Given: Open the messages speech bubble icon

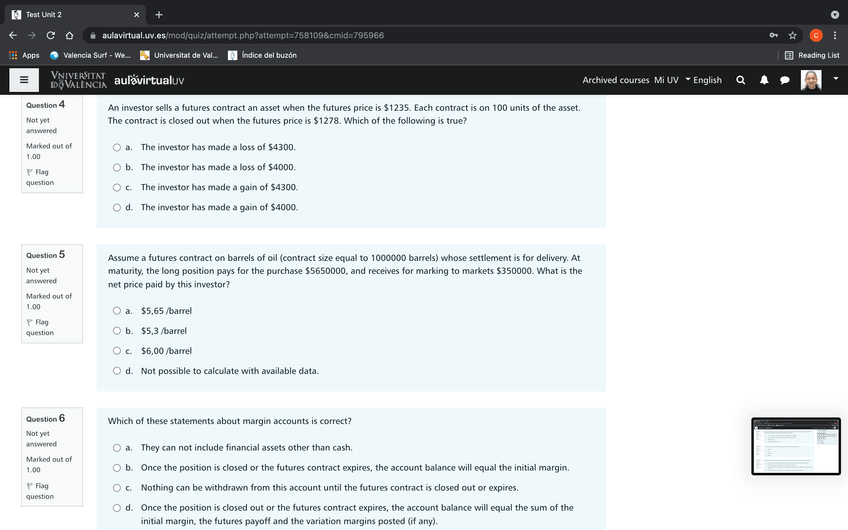Looking at the screenshot, I should click(785, 80).
